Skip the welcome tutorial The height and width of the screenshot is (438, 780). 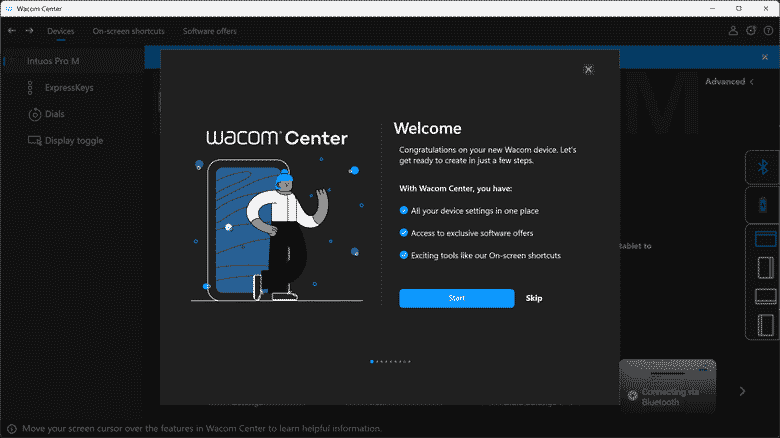[534, 298]
